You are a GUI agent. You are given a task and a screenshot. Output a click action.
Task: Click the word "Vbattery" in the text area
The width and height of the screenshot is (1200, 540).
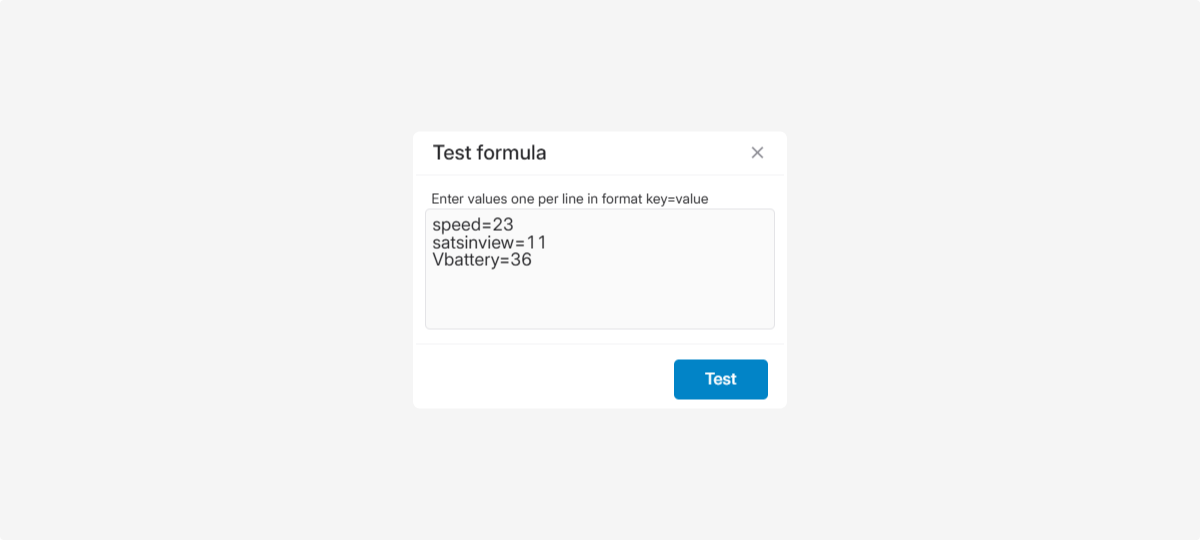click(x=465, y=260)
